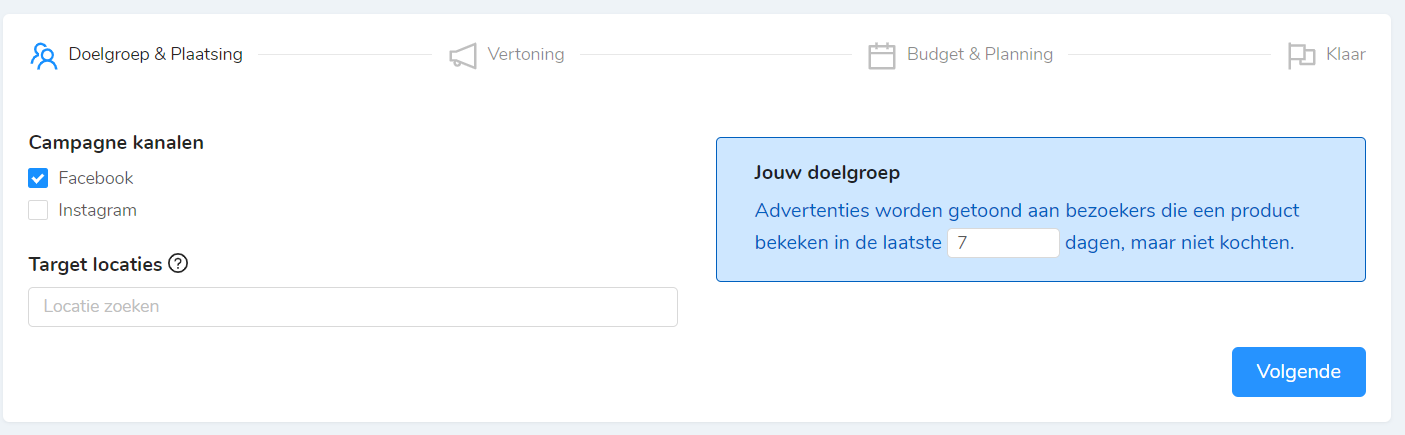1405x435 pixels.
Task: Enable the Instagram channel checkbox
Action: tap(38, 210)
